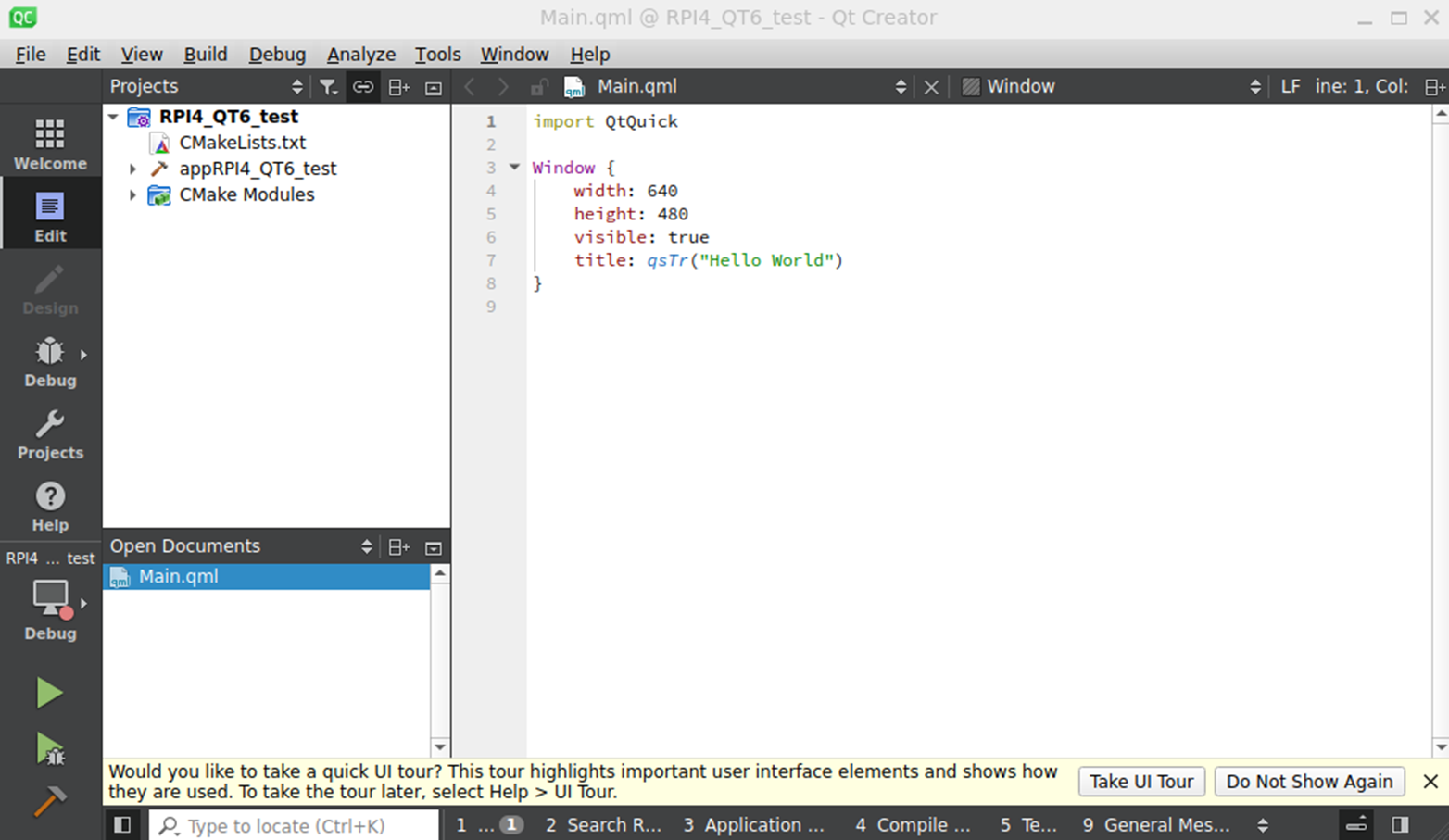Expand the appRPI4_QT6_test node
The image size is (1449, 840).
[132, 169]
